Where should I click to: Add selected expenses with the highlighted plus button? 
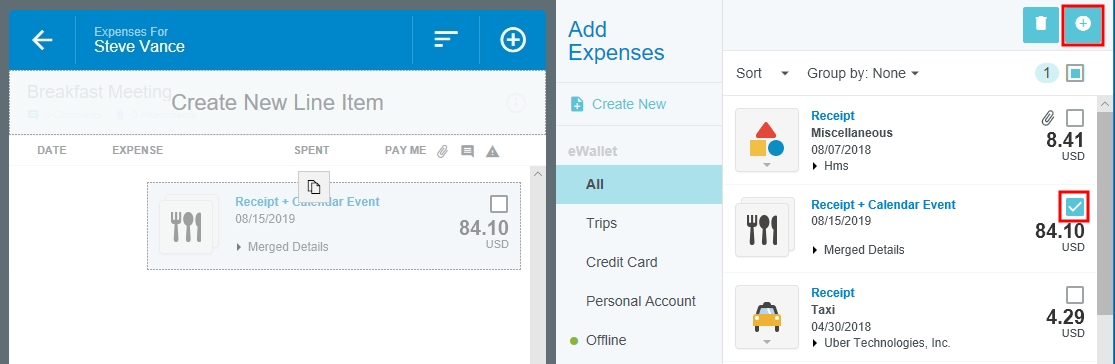coord(1082,25)
